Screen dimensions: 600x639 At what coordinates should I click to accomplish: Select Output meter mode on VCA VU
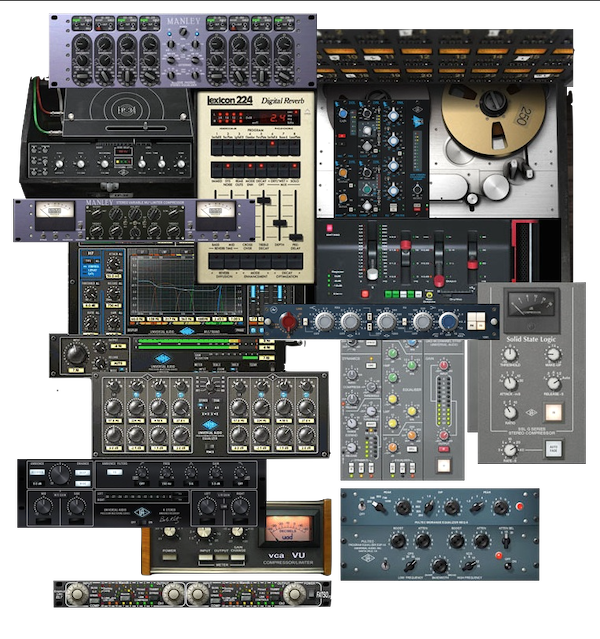[x=221, y=557]
